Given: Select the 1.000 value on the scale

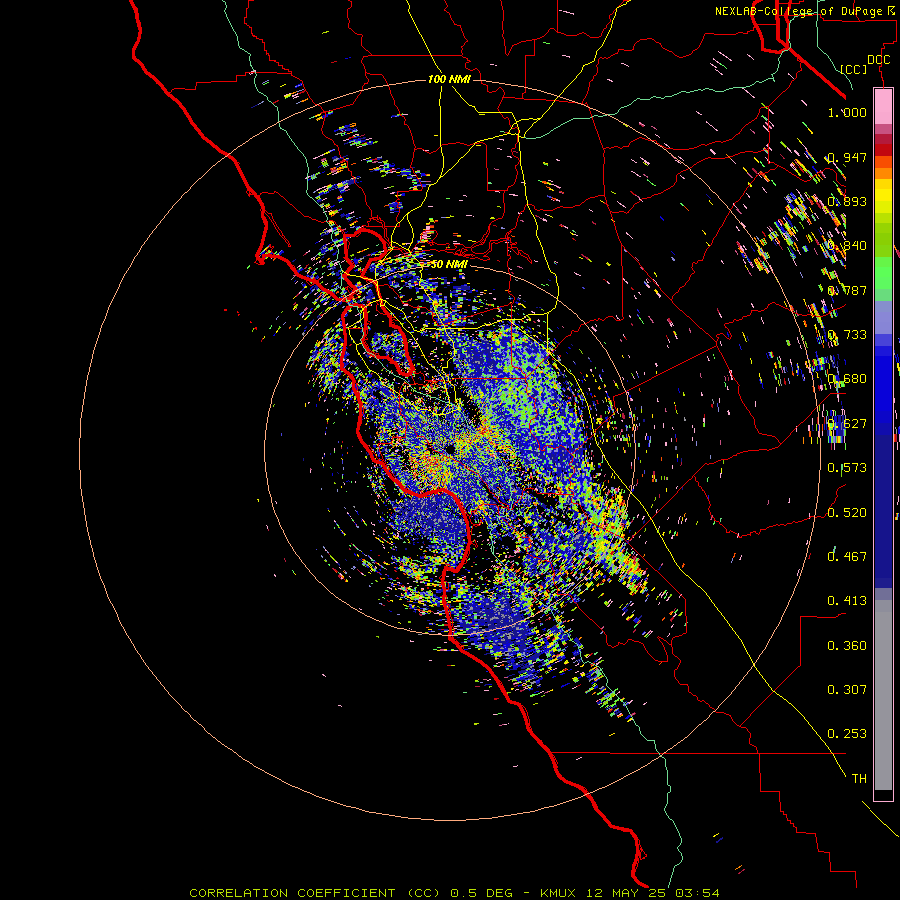Looking at the screenshot, I should [847, 112].
